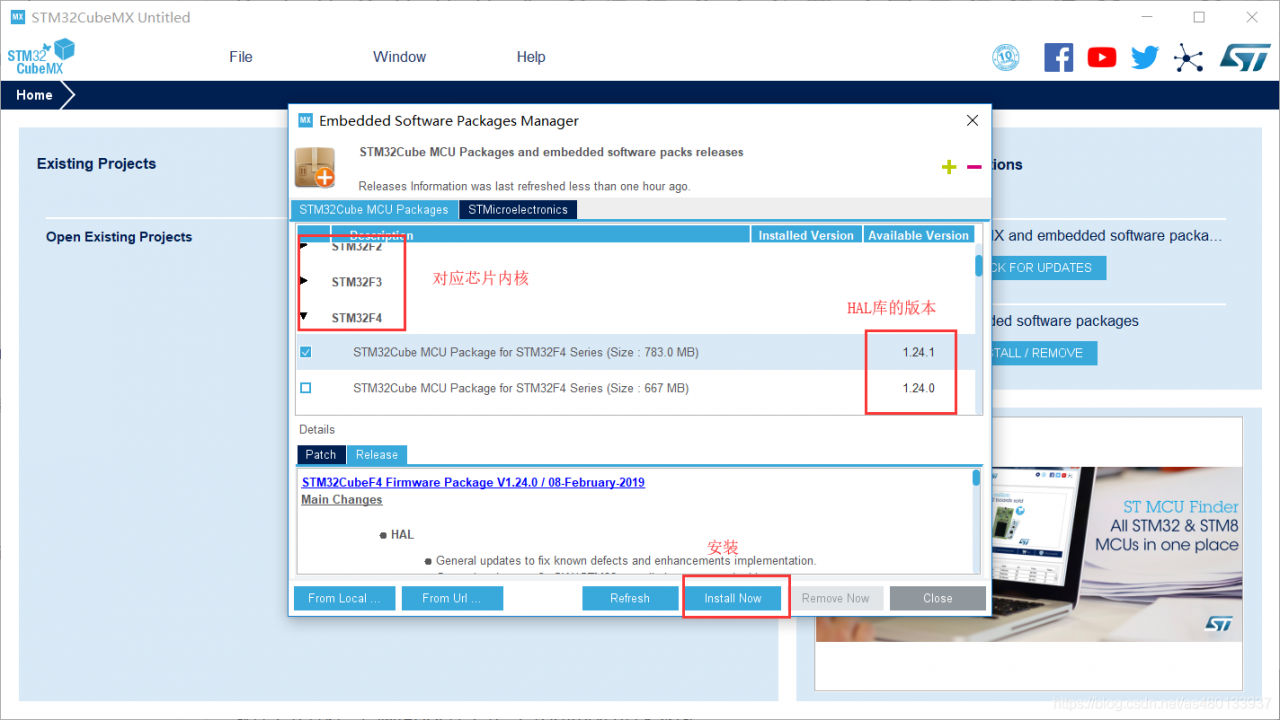Click the 1.24.1 available version cell

918,352
